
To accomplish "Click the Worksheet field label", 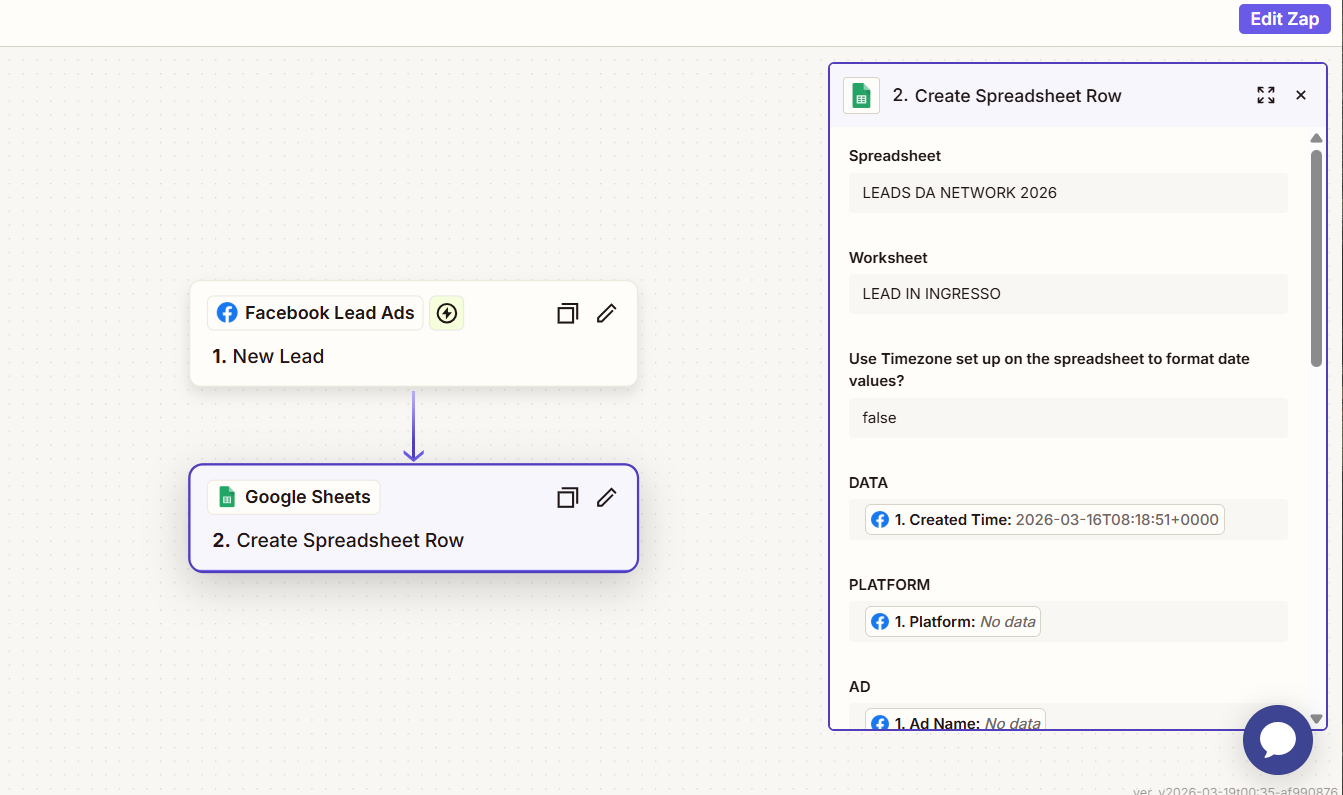I will coord(888,258).
